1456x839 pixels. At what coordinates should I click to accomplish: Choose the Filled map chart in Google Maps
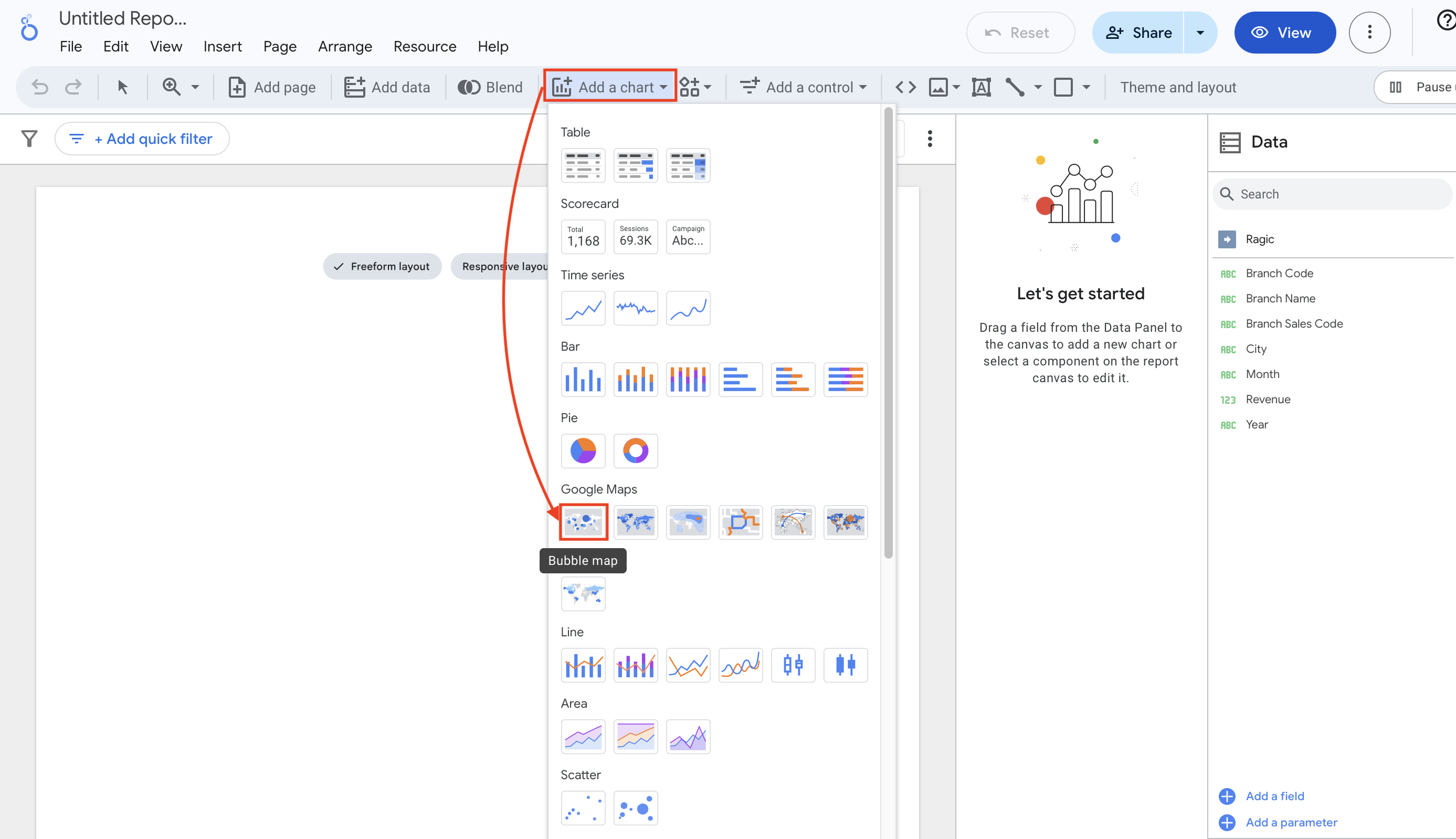pos(635,522)
